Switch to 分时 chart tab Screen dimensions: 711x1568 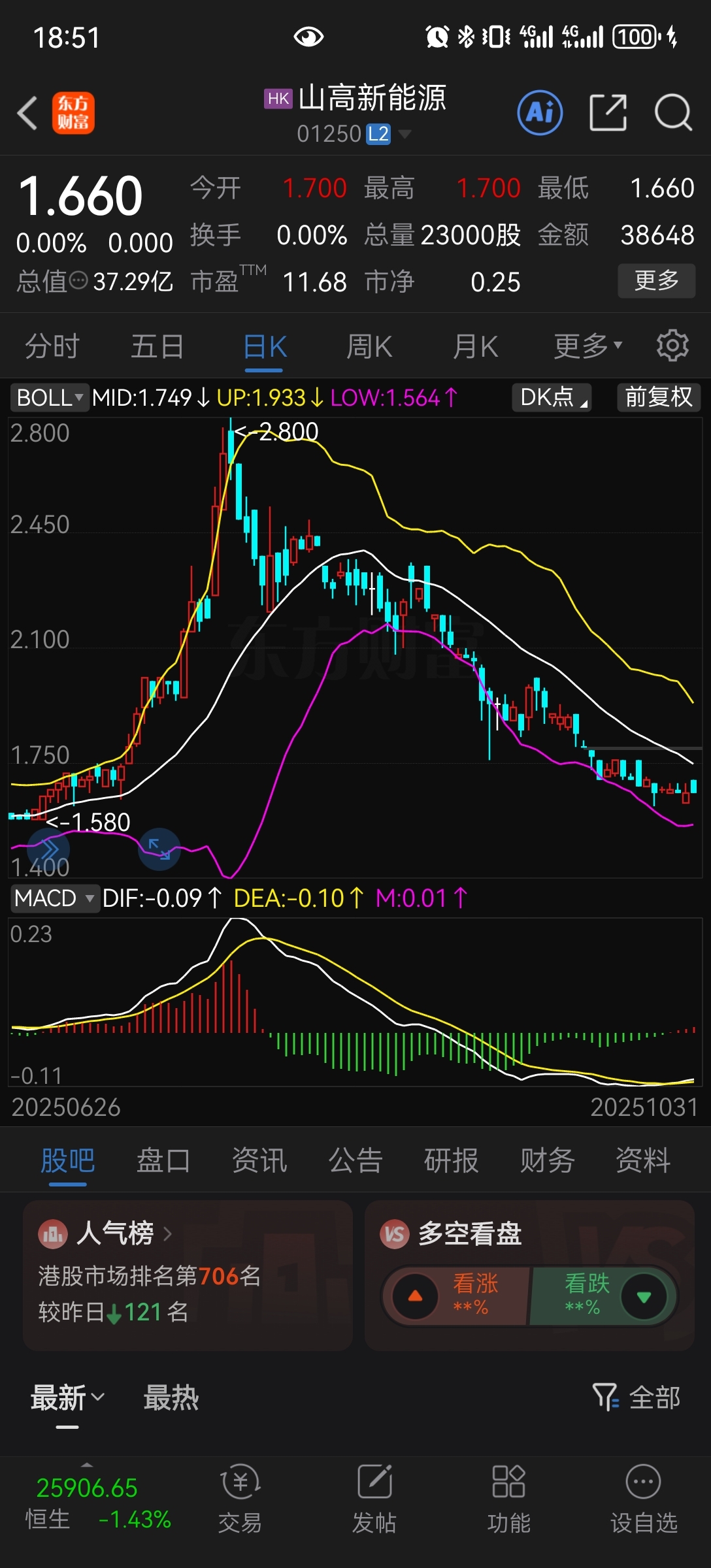point(52,346)
